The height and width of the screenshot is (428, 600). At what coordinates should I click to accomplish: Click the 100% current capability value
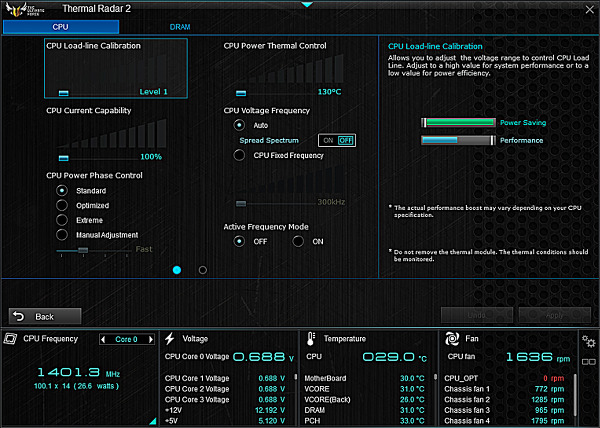coord(151,157)
